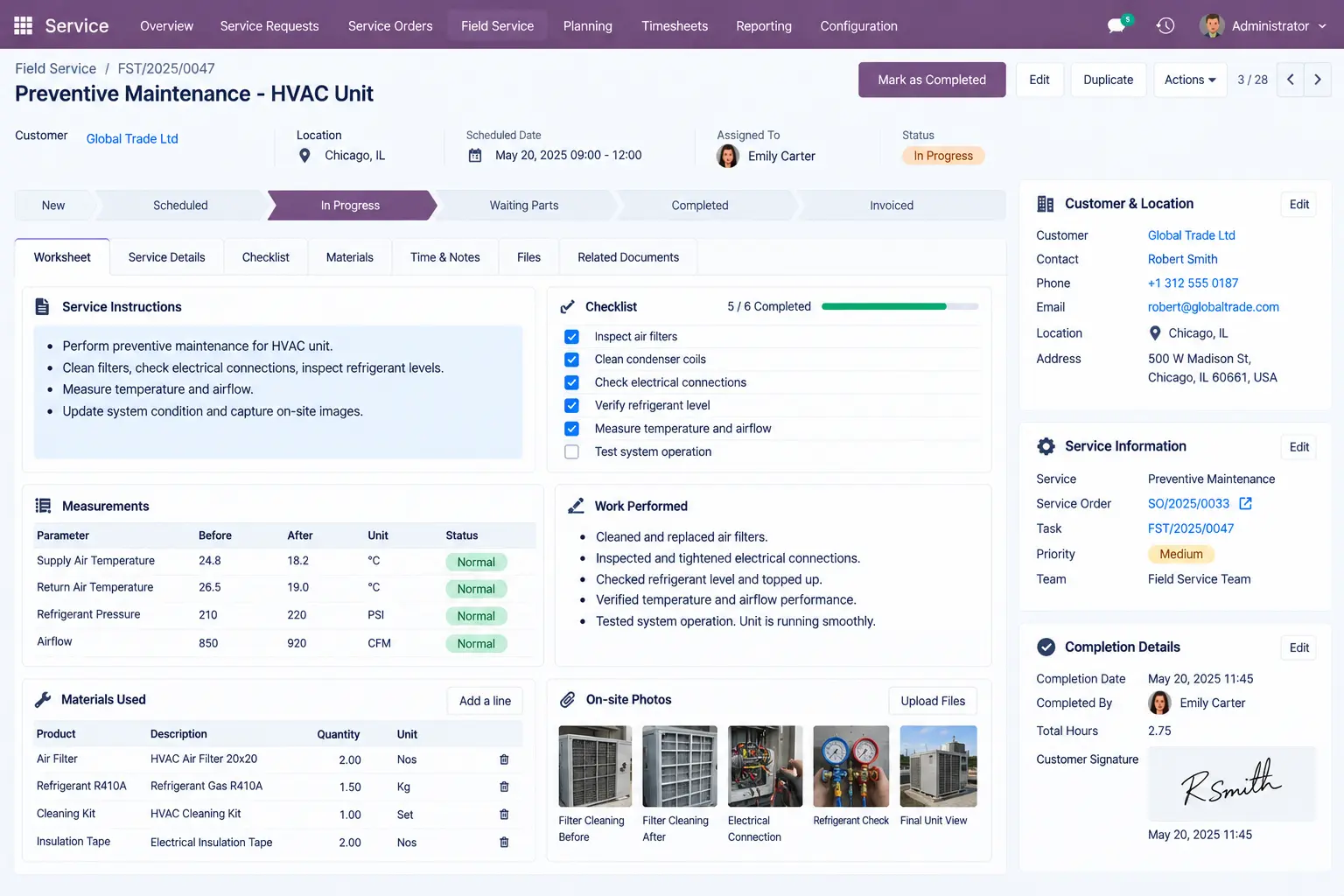
Task: Delete the Cleaning Kit material line
Action: pos(504,815)
